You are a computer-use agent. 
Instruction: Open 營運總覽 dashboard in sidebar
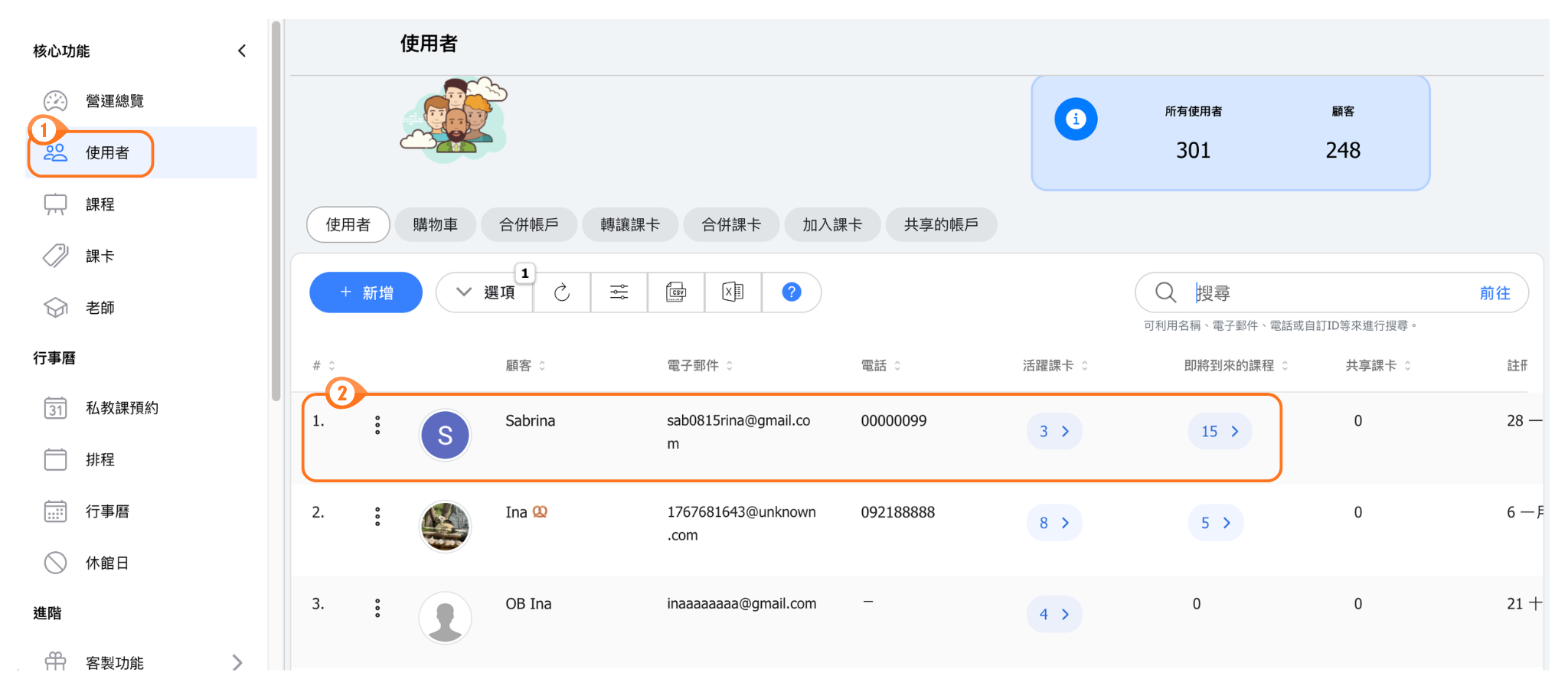[114, 101]
